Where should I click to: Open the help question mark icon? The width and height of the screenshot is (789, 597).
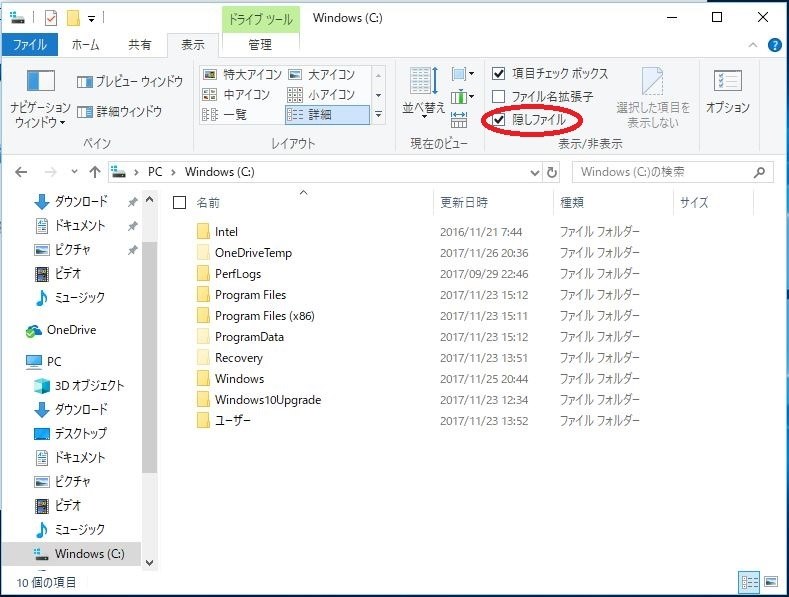click(x=775, y=45)
